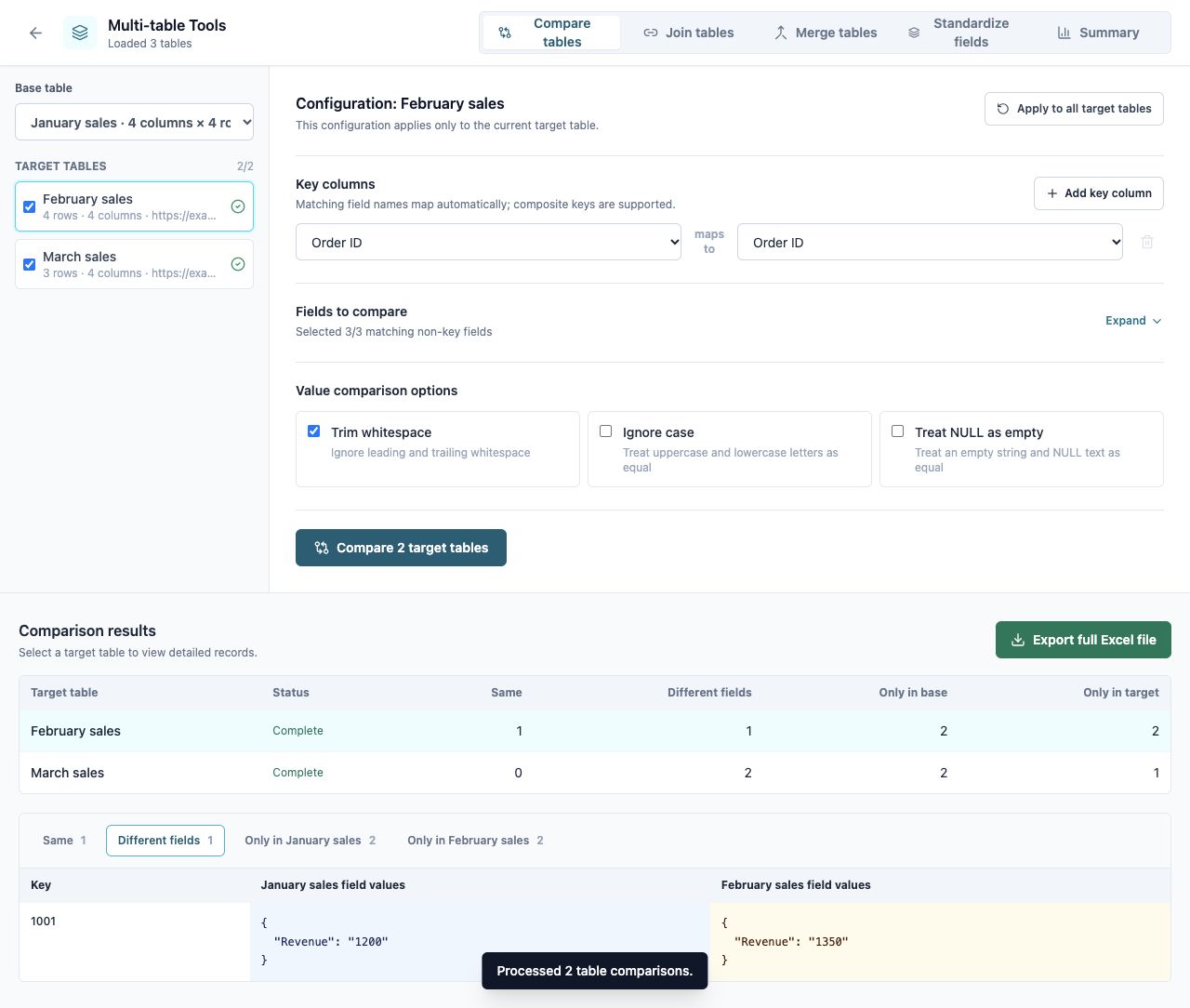This screenshot has width=1190, height=1008.
Task: Select the Only in January sales tab
Action: [311, 841]
